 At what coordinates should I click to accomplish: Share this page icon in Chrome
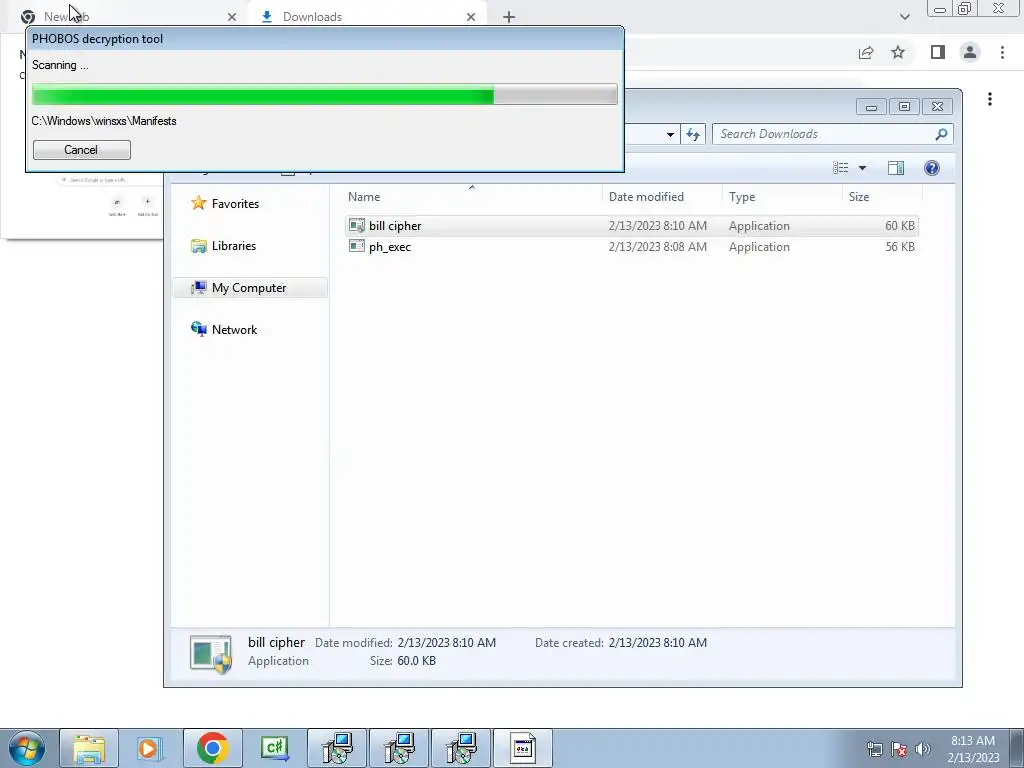click(866, 52)
